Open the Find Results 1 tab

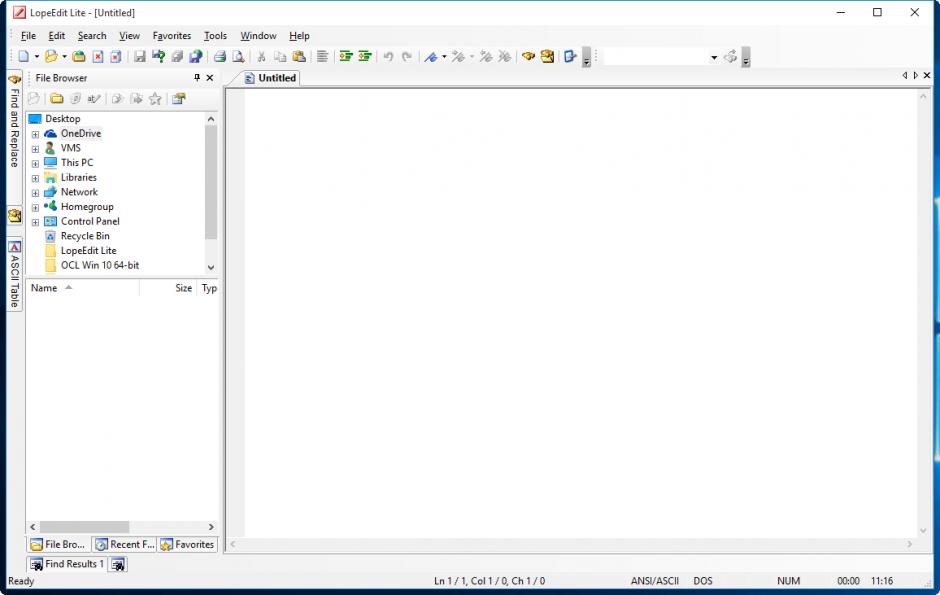(67, 564)
